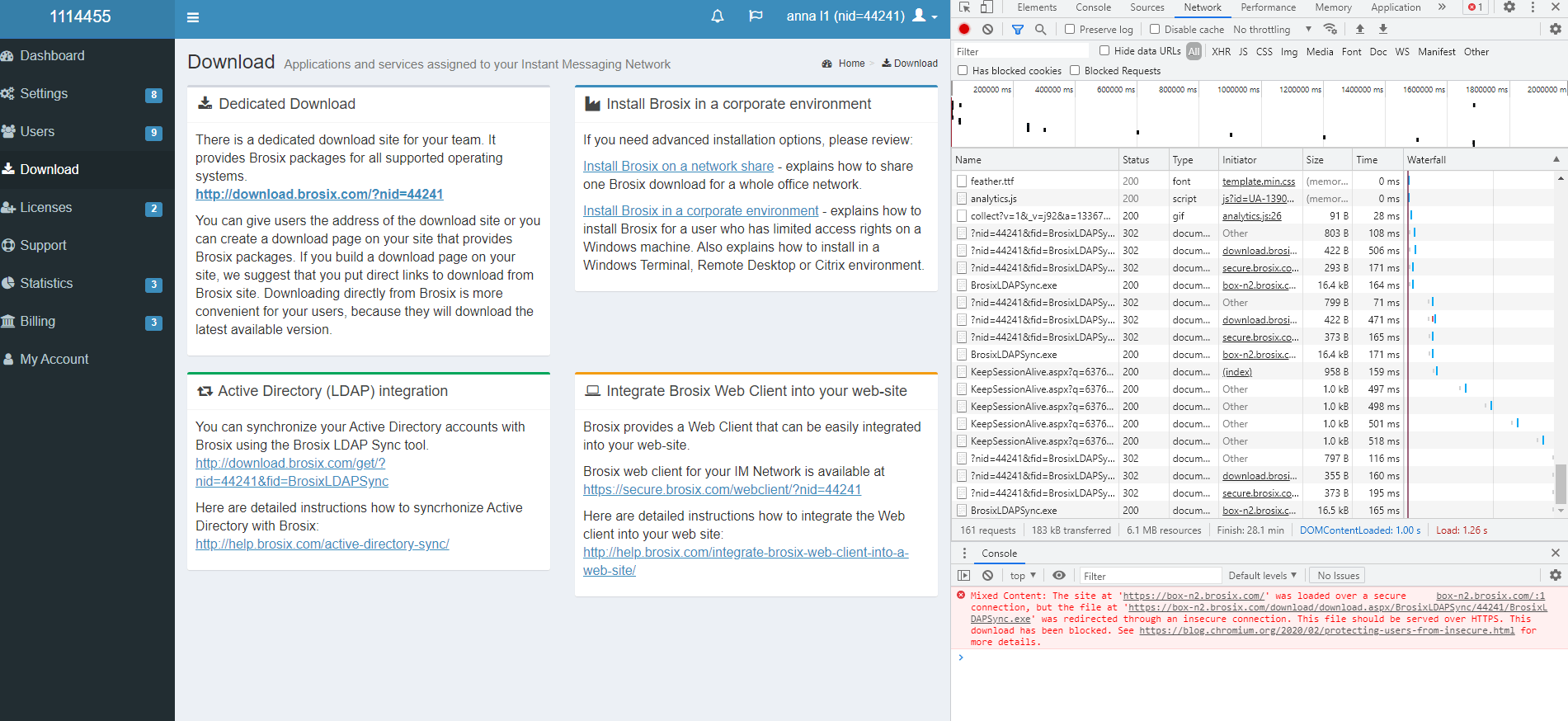Image resolution: width=1568 pixels, height=721 pixels.
Task: Open Licenses in the sidebar
Action: coord(87,208)
